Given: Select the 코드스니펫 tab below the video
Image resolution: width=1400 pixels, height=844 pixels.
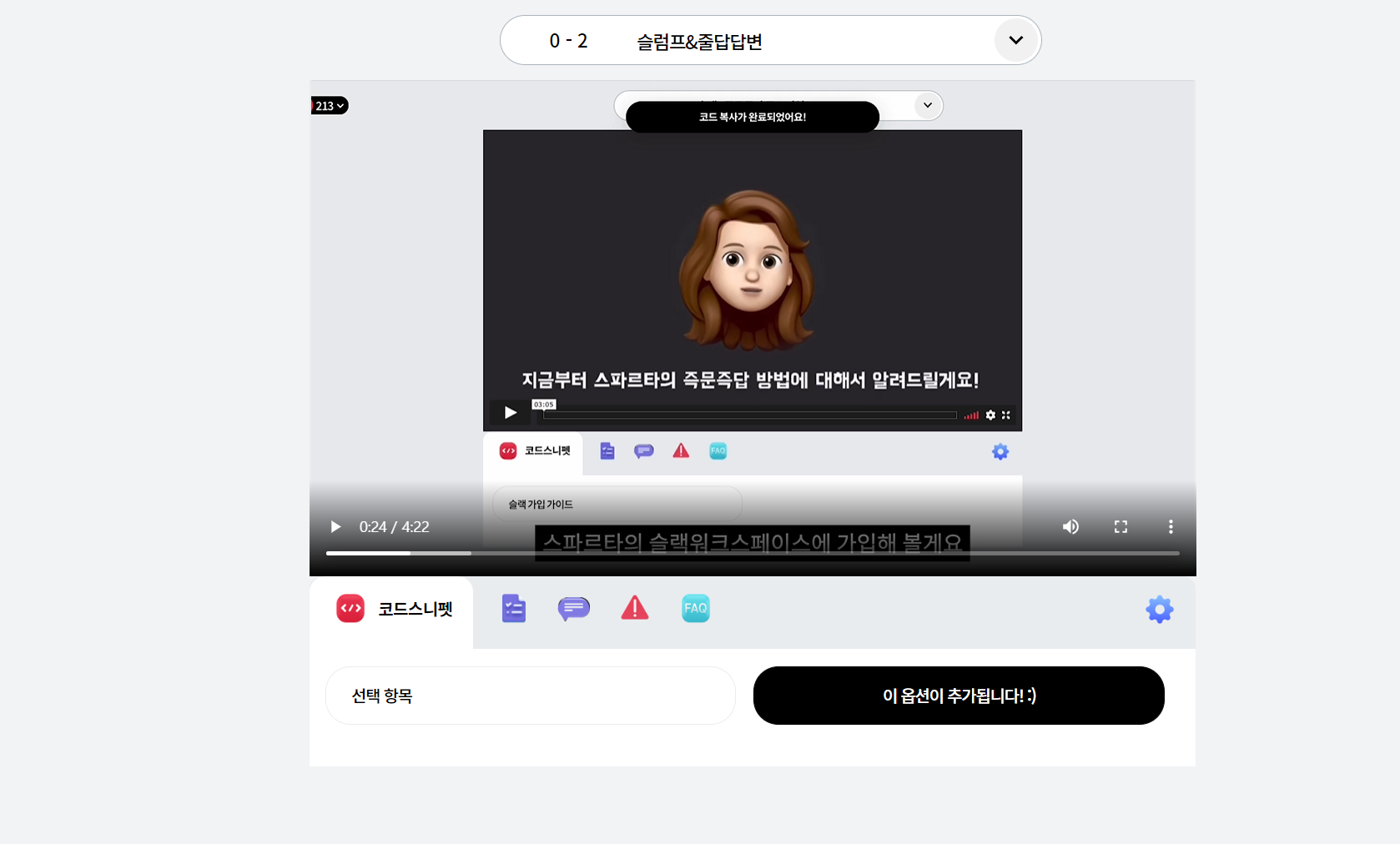Looking at the screenshot, I should tap(391, 611).
